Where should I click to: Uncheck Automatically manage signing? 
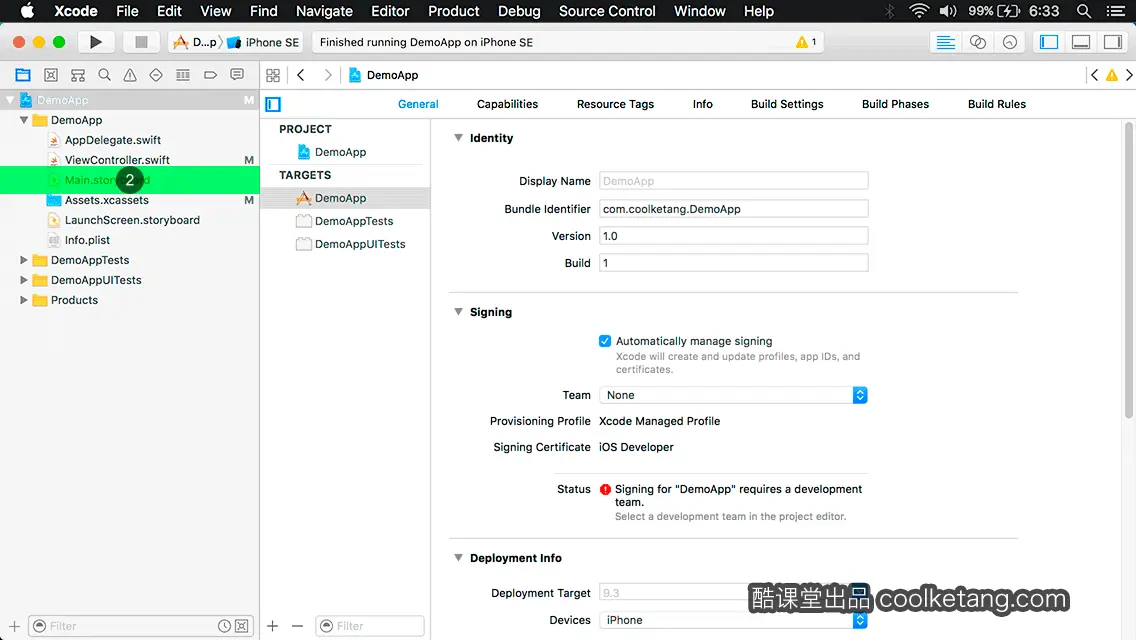pyautogui.click(x=605, y=341)
